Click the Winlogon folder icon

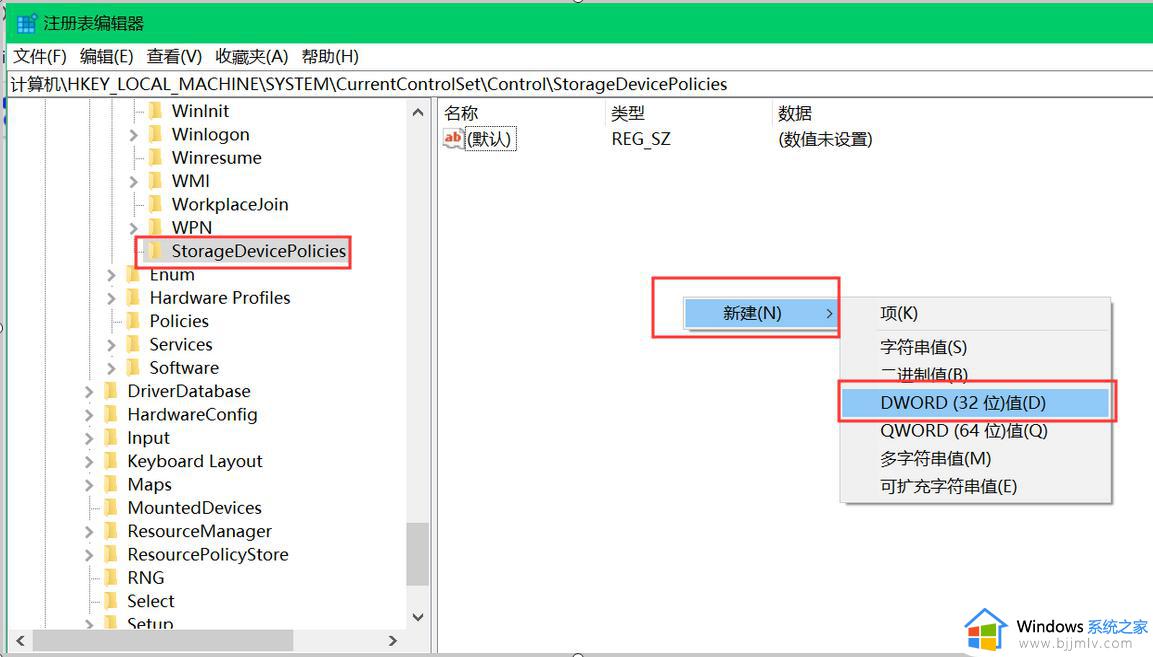pos(155,135)
